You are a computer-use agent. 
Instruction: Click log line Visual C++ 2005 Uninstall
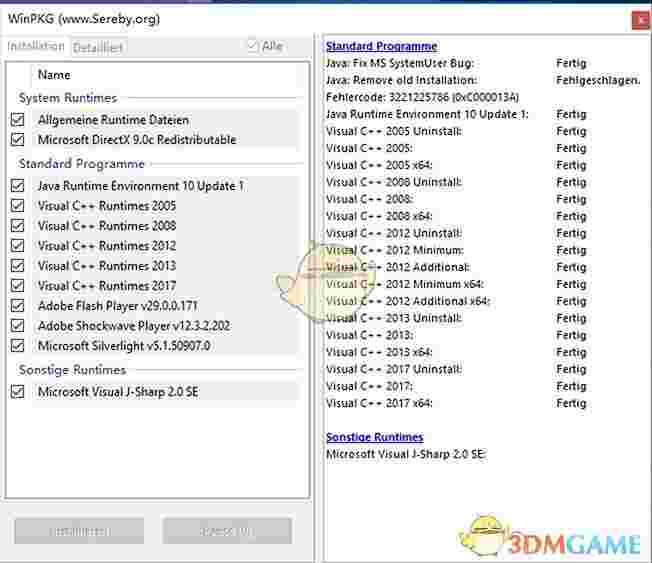coord(394,131)
